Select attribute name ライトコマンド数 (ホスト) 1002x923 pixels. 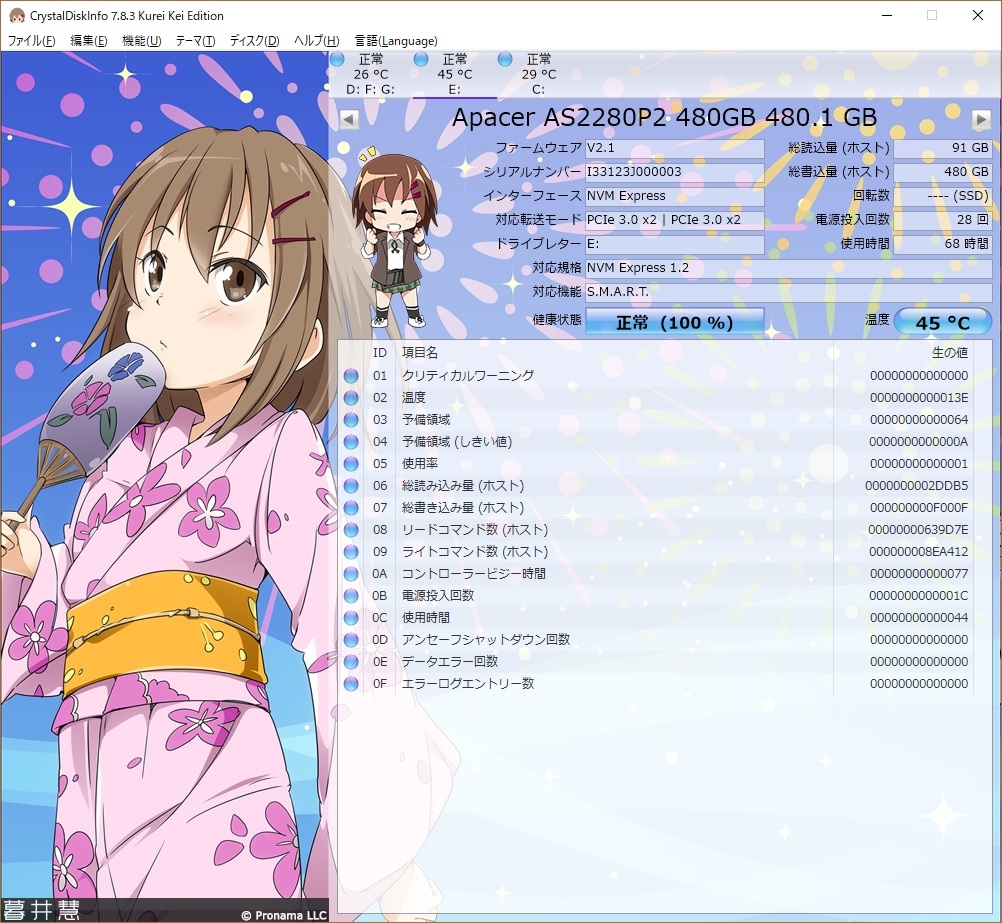point(475,552)
